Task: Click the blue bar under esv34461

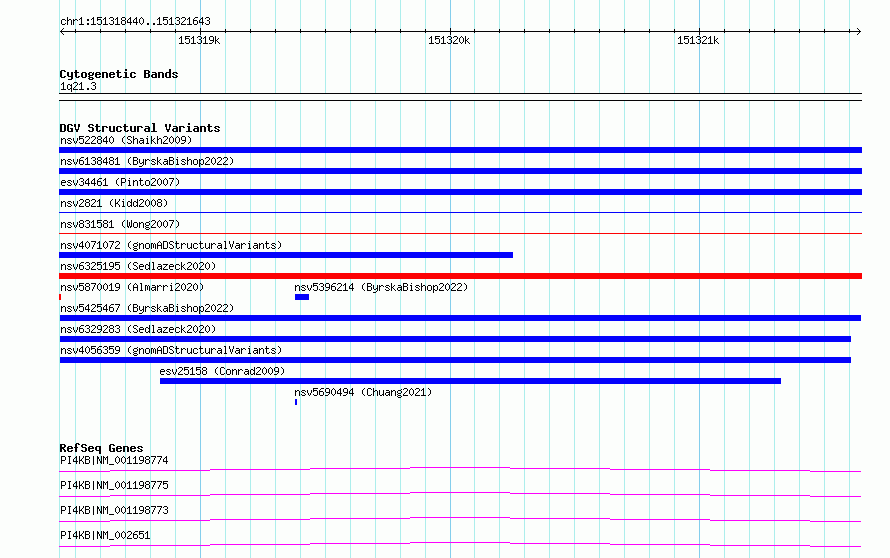Action: coord(460,192)
